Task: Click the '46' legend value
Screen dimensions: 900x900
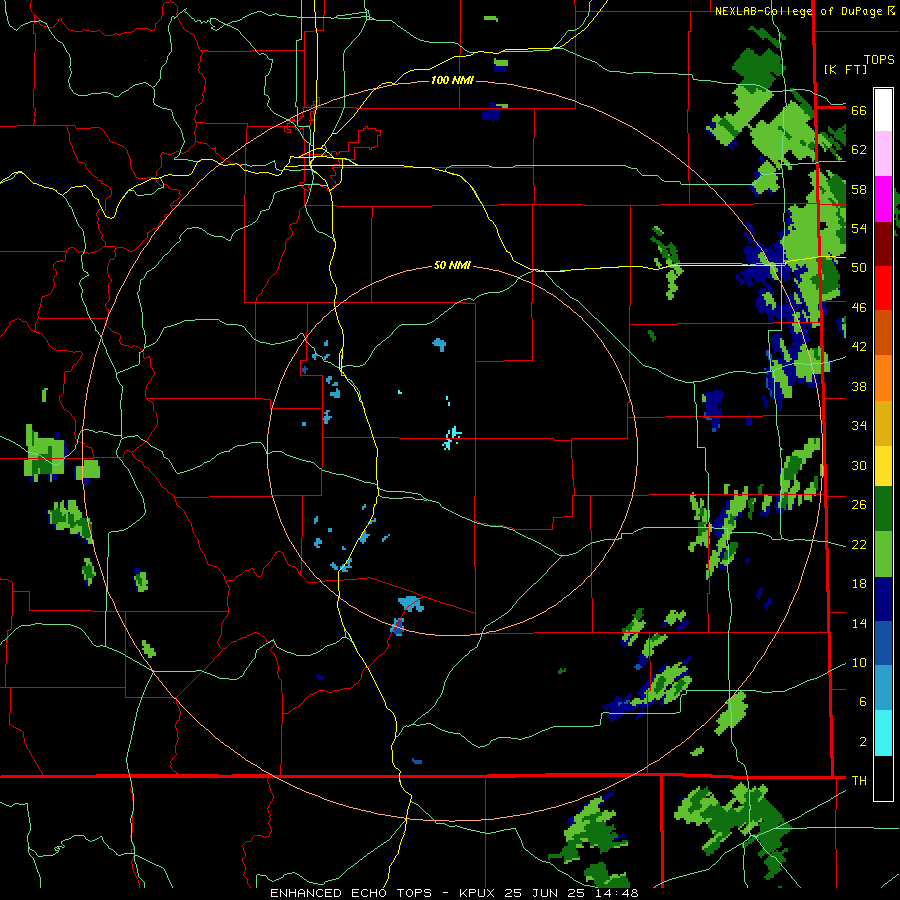Action: point(859,308)
